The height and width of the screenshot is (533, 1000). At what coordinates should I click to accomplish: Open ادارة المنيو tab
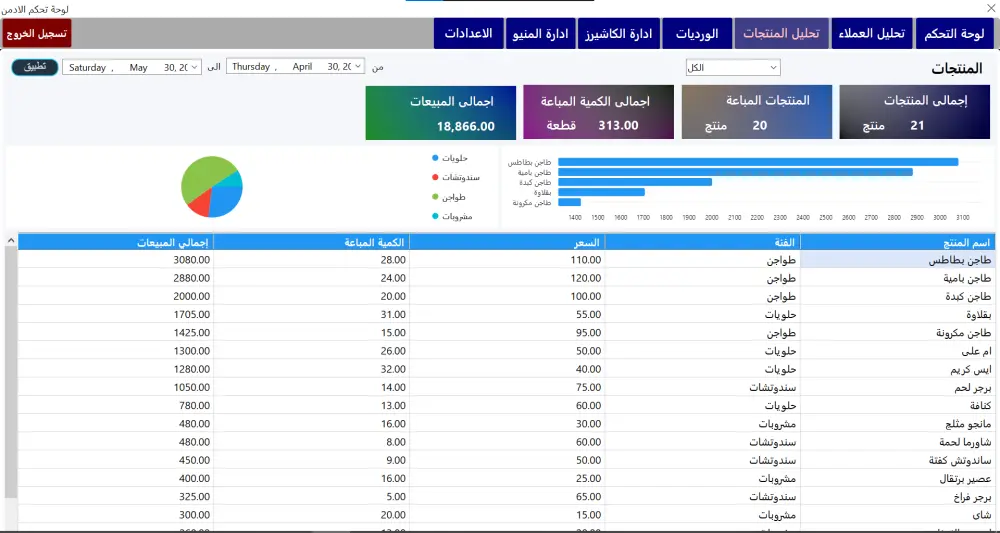click(540, 33)
